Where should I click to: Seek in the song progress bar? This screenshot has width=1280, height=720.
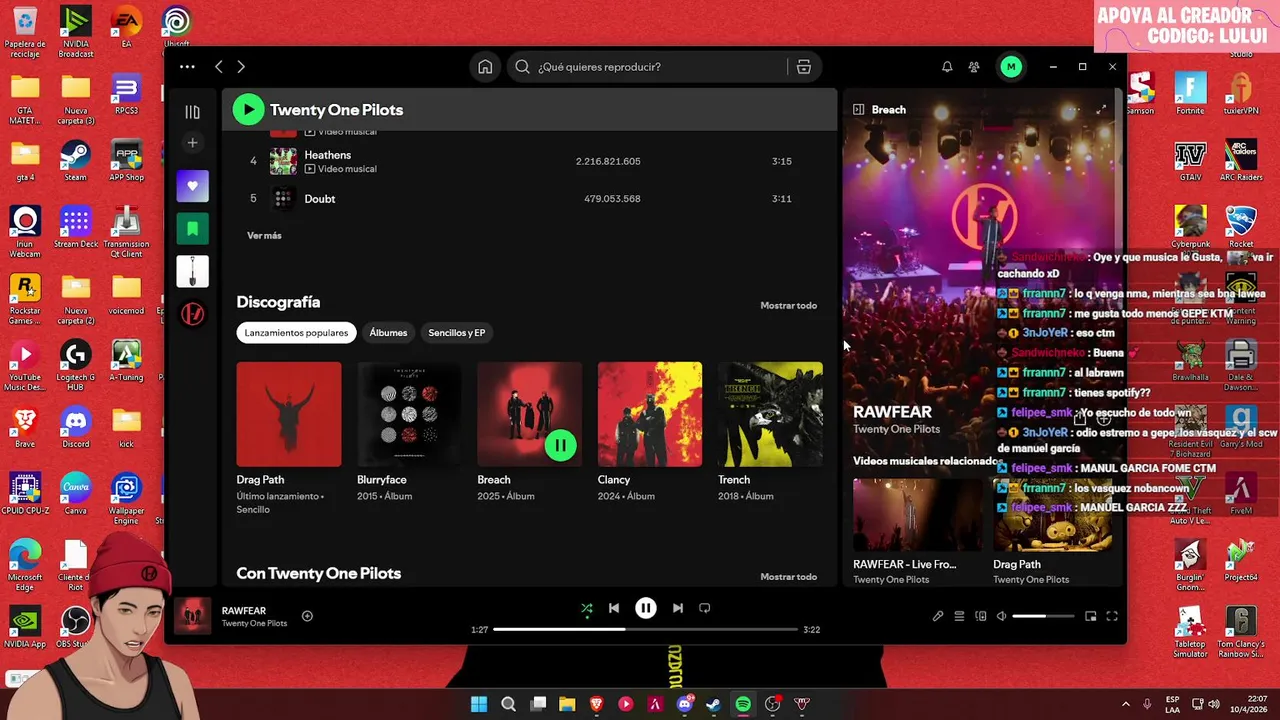pos(646,630)
